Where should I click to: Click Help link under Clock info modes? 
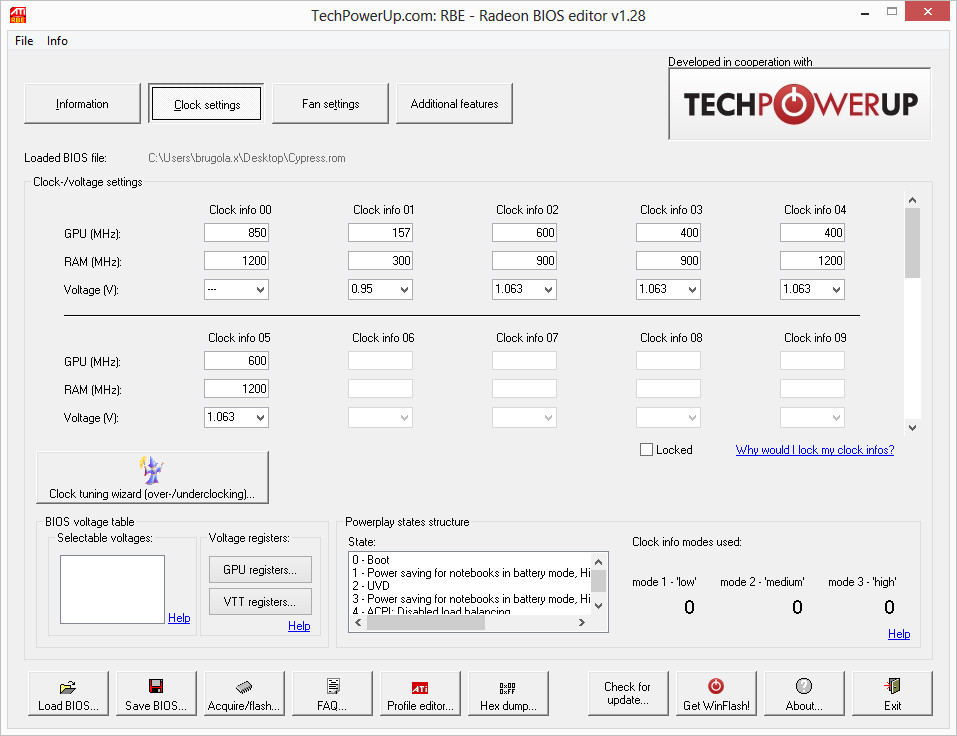tap(899, 633)
